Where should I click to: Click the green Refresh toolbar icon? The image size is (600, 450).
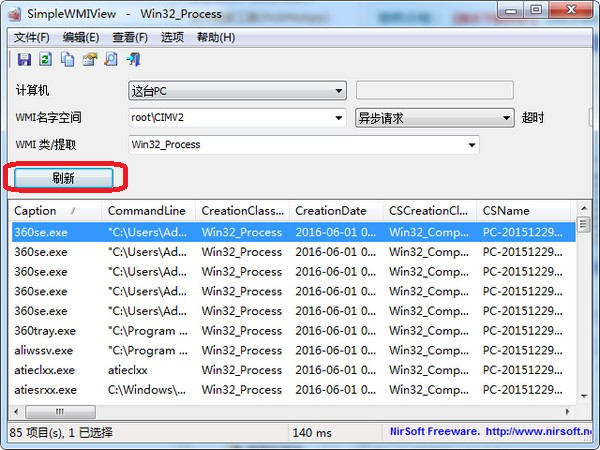pos(46,59)
